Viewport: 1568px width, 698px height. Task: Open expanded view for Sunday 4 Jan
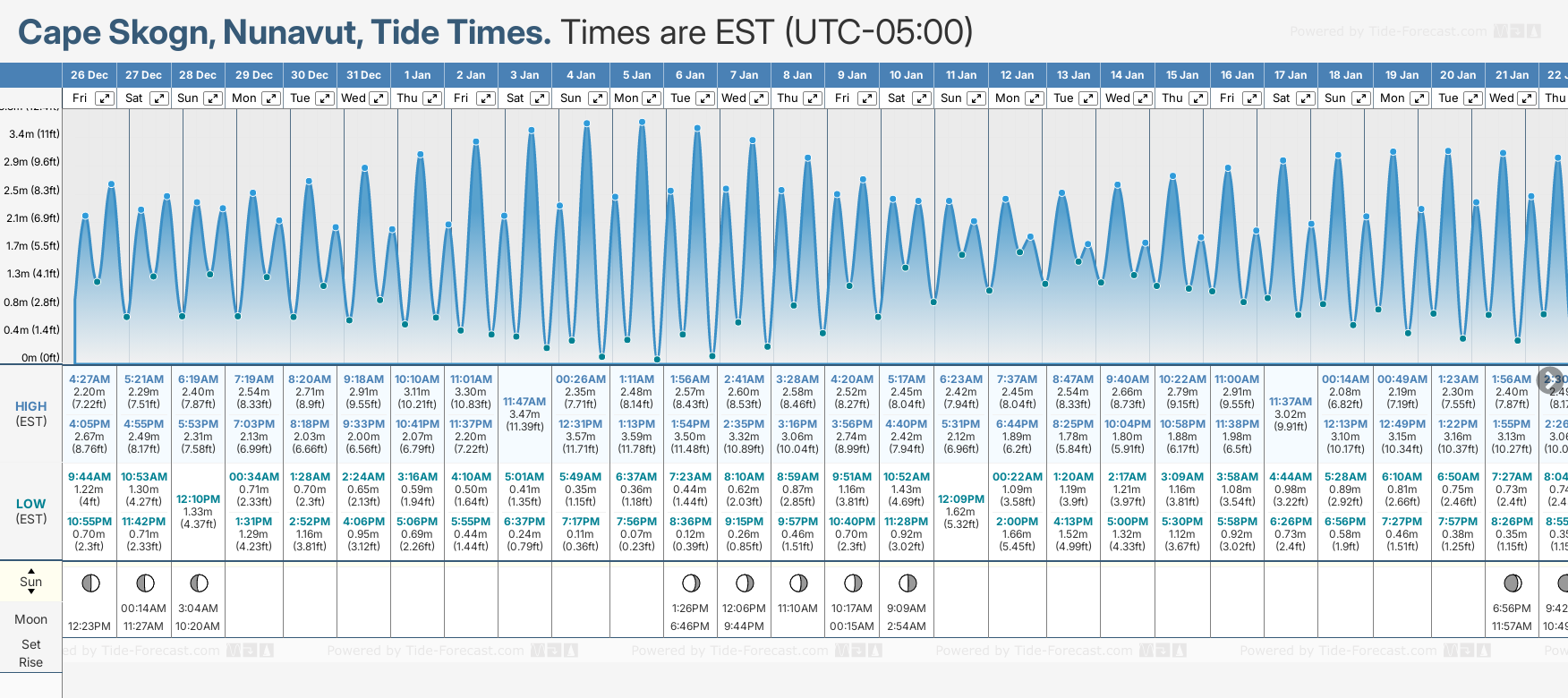point(597,98)
